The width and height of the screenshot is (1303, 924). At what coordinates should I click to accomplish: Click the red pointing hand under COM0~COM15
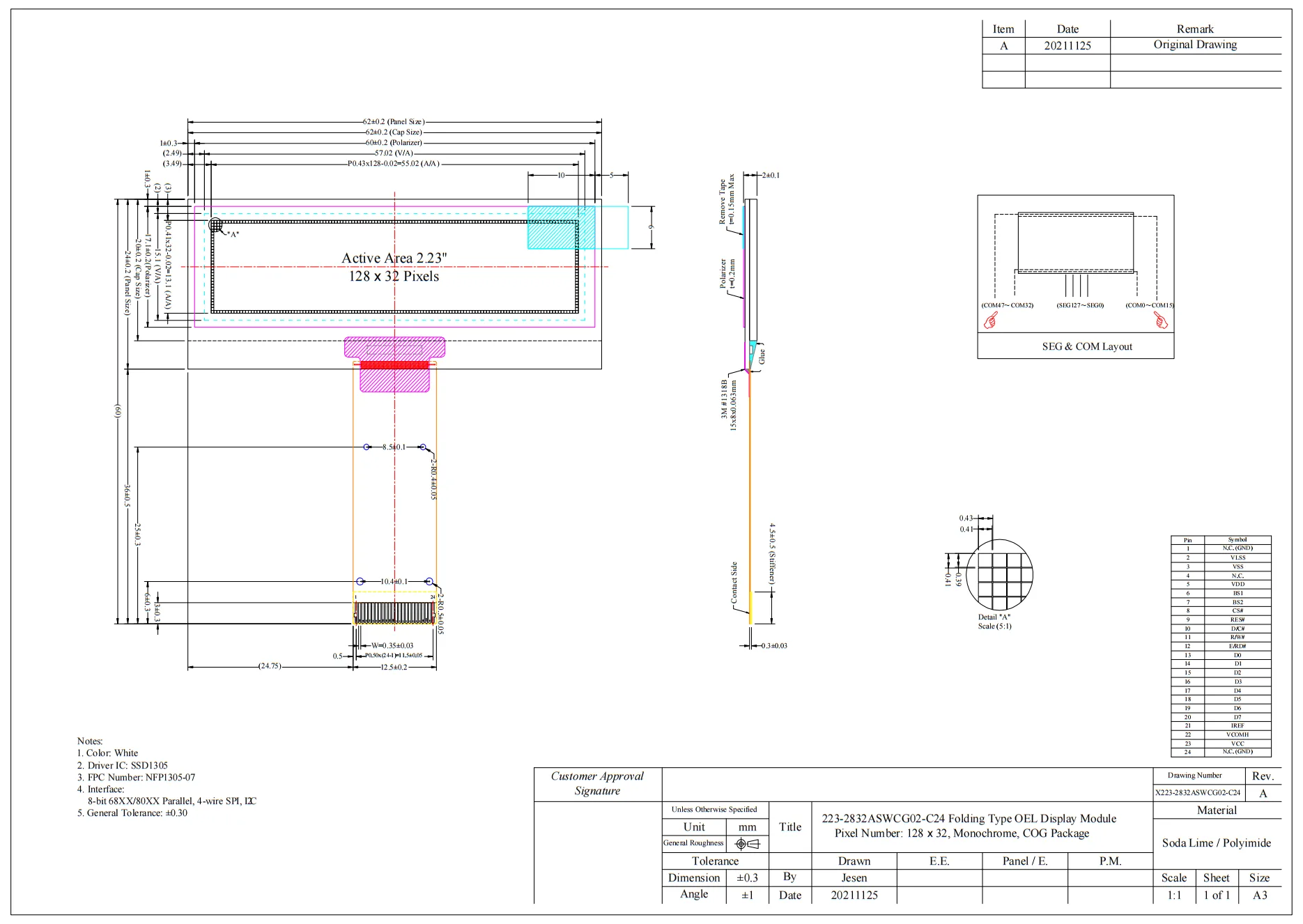point(1160,320)
